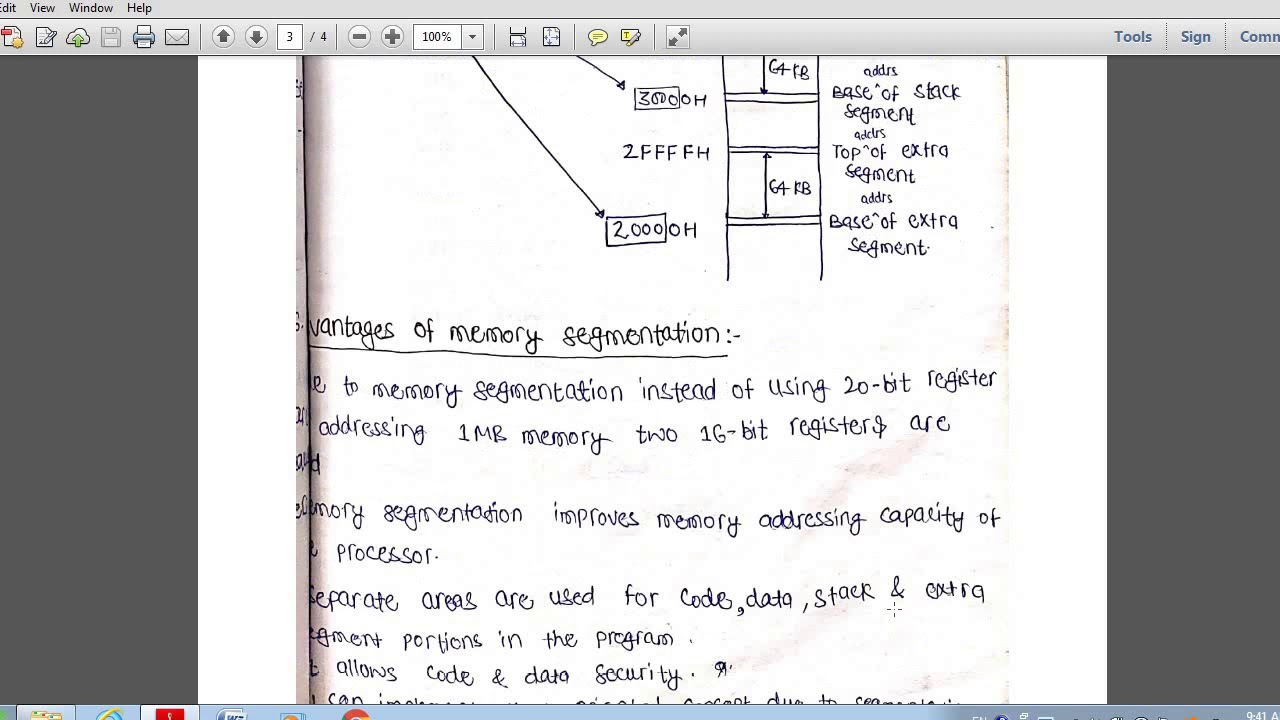Open the zoom level dropdown arrow
The image size is (1280, 720).
point(472,37)
